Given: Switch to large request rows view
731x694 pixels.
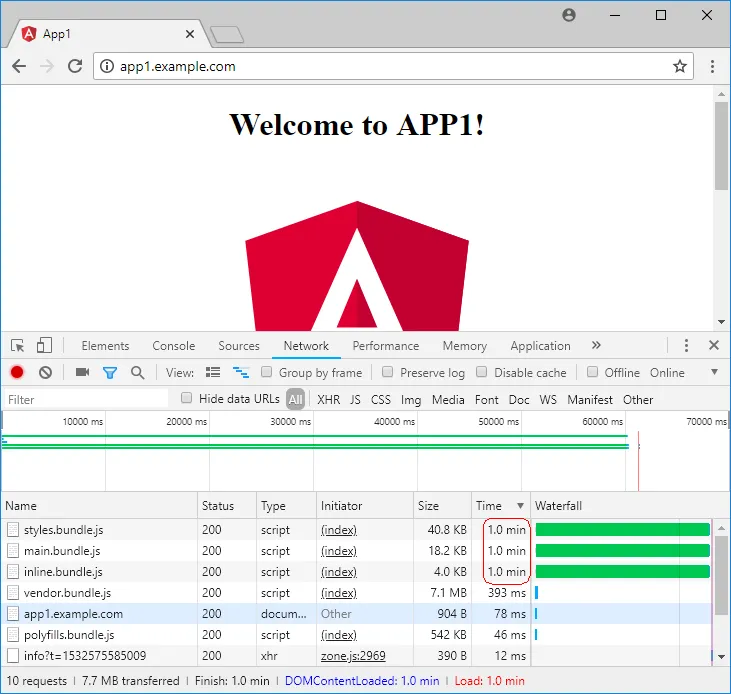Looking at the screenshot, I should [213, 372].
